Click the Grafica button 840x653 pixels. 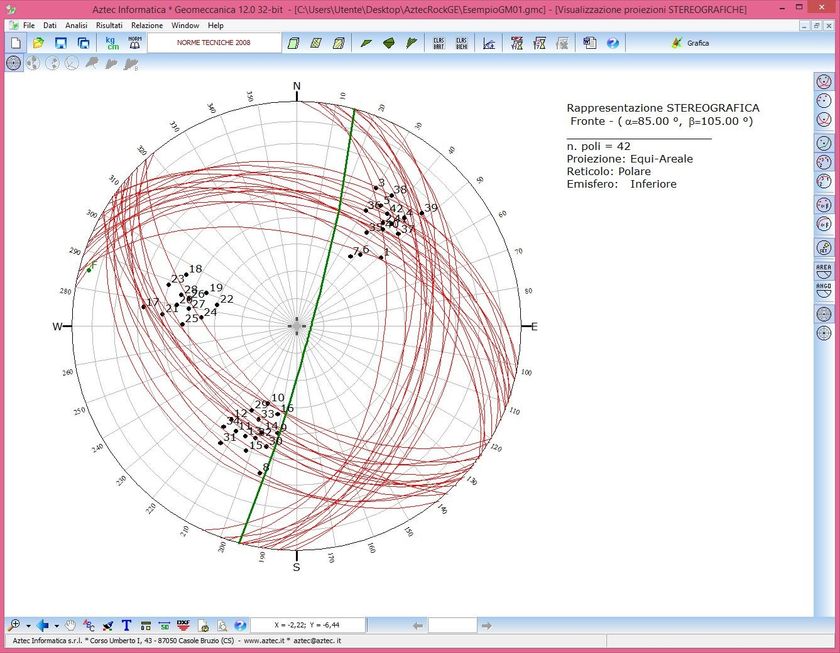pos(691,43)
